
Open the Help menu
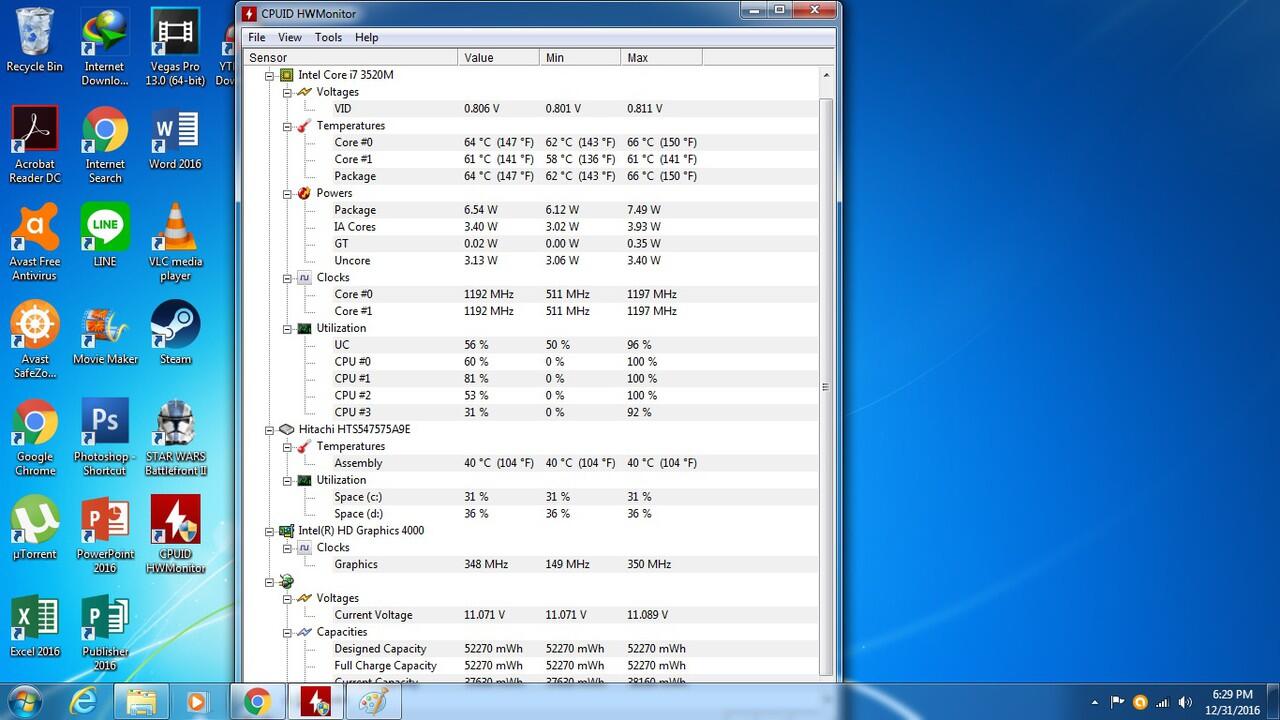click(x=367, y=37)
